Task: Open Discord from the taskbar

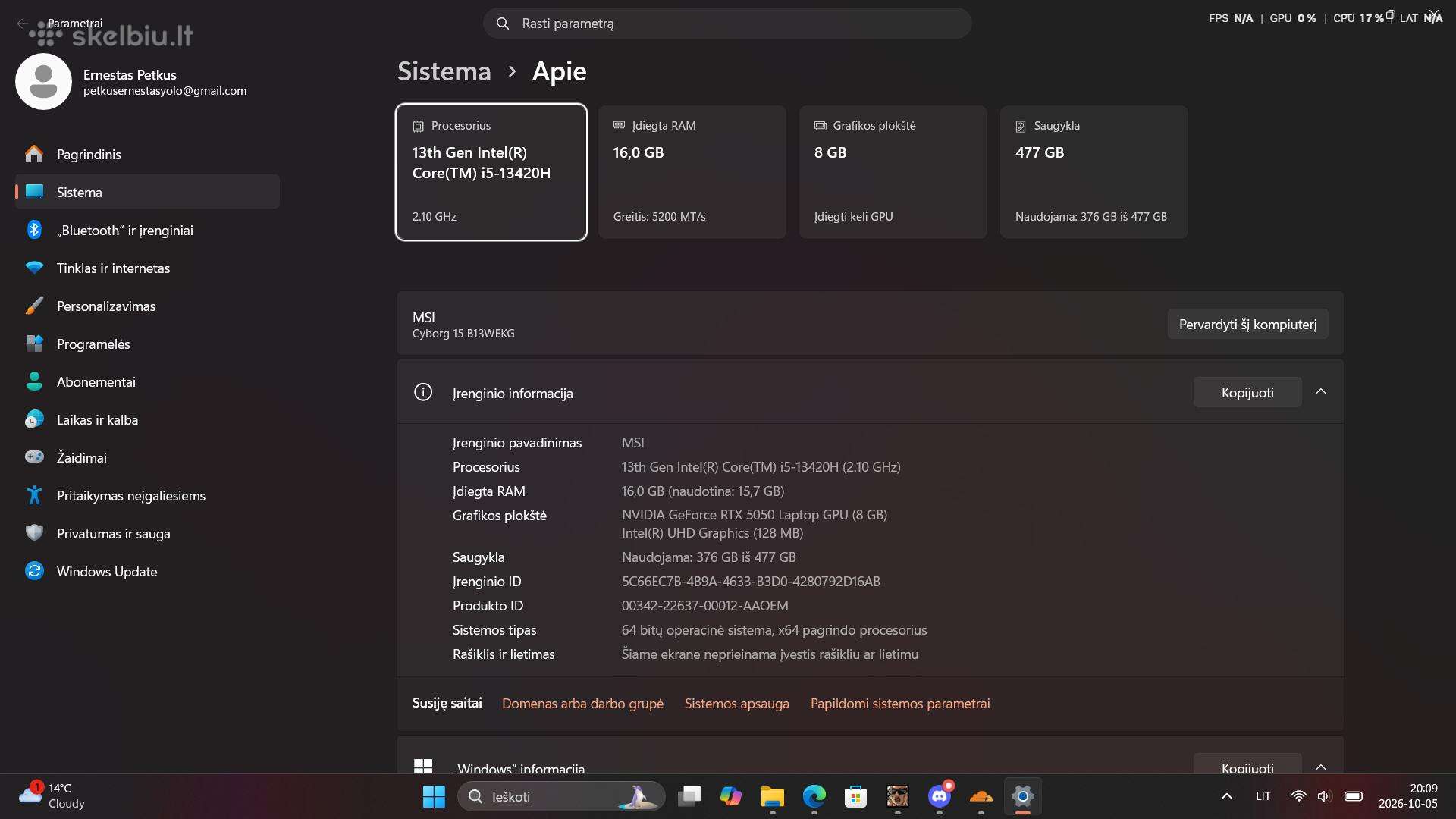Action: click(x=940, y=796)
